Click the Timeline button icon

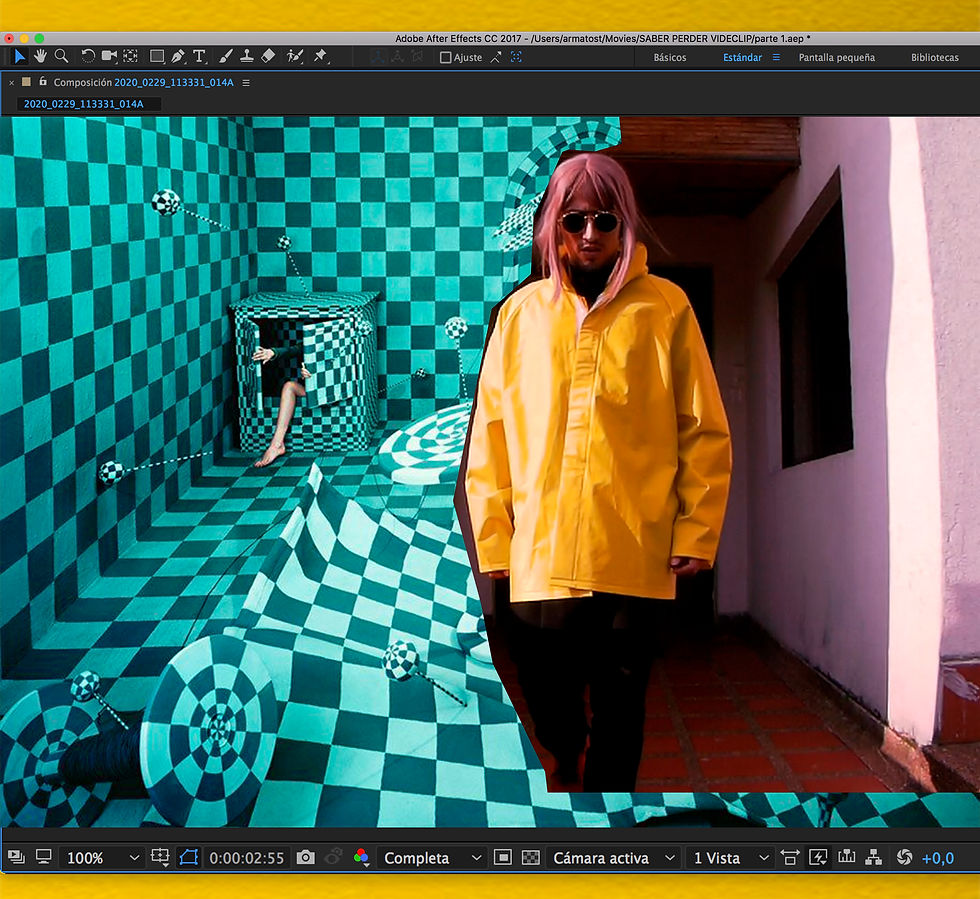click(846, 857)
